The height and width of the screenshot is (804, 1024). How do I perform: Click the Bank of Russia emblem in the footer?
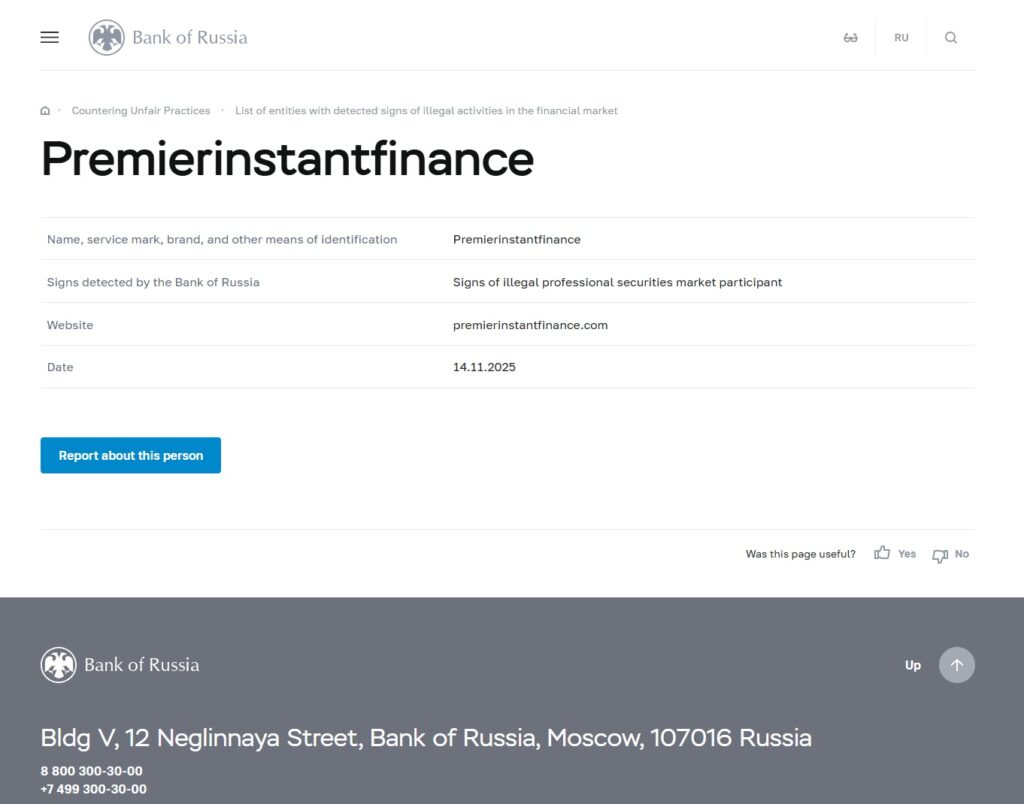59,664
